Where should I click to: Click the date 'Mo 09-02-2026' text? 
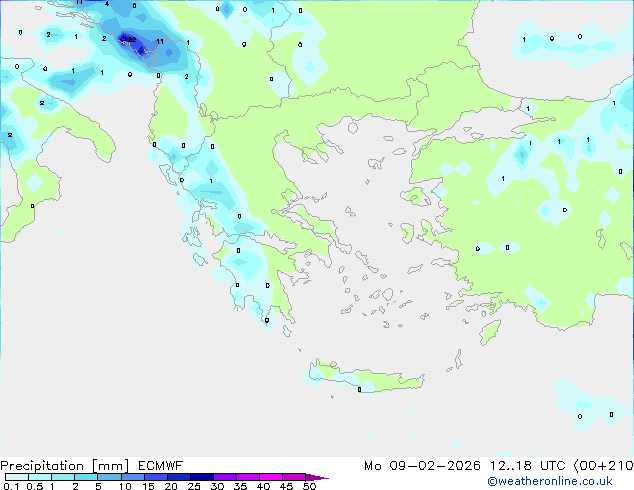[422, 466]
